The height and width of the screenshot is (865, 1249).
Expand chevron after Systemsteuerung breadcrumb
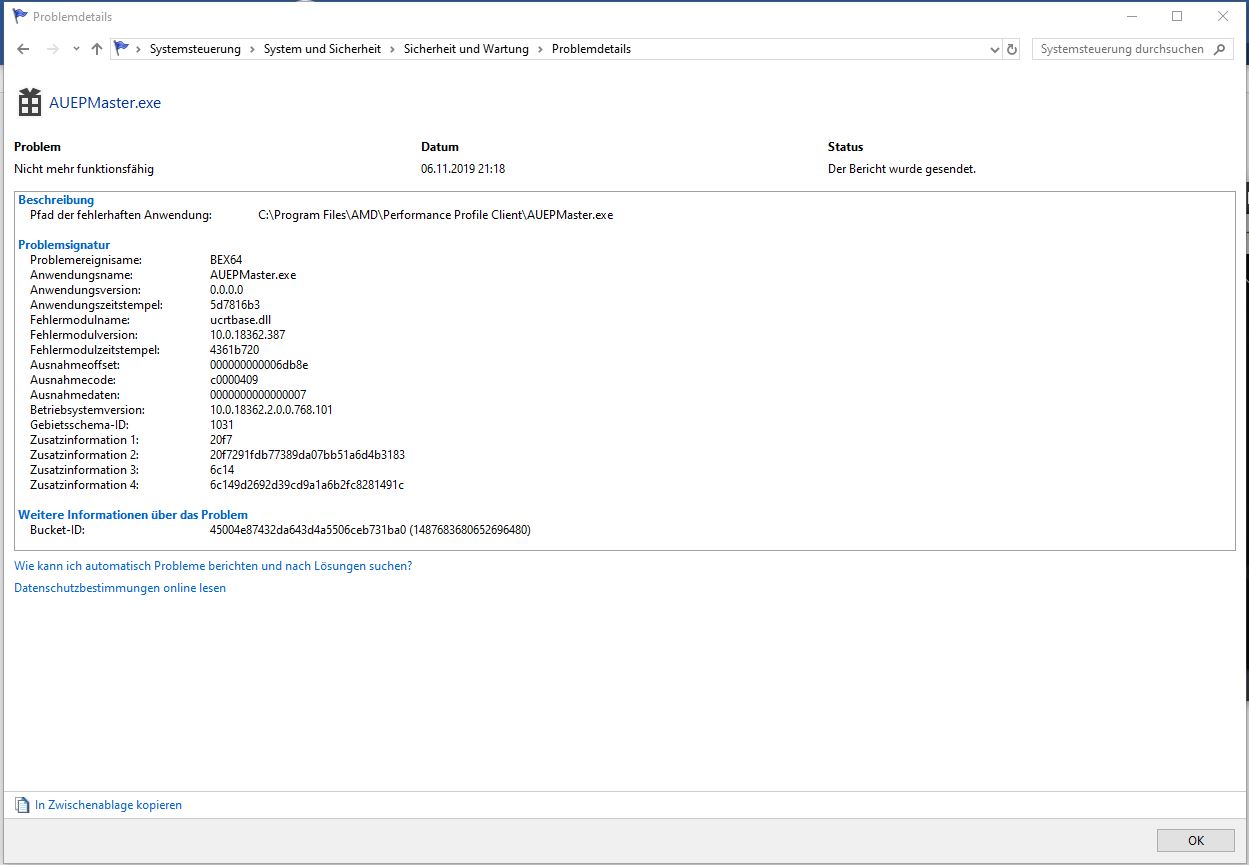coord(252,49)
